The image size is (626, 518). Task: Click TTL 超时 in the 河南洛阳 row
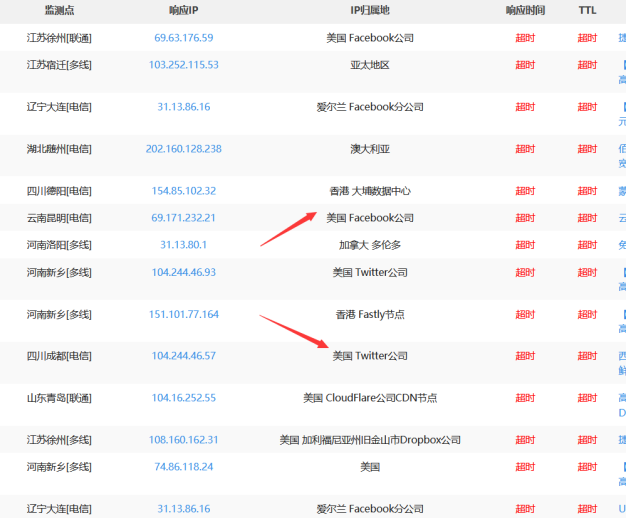587,245
